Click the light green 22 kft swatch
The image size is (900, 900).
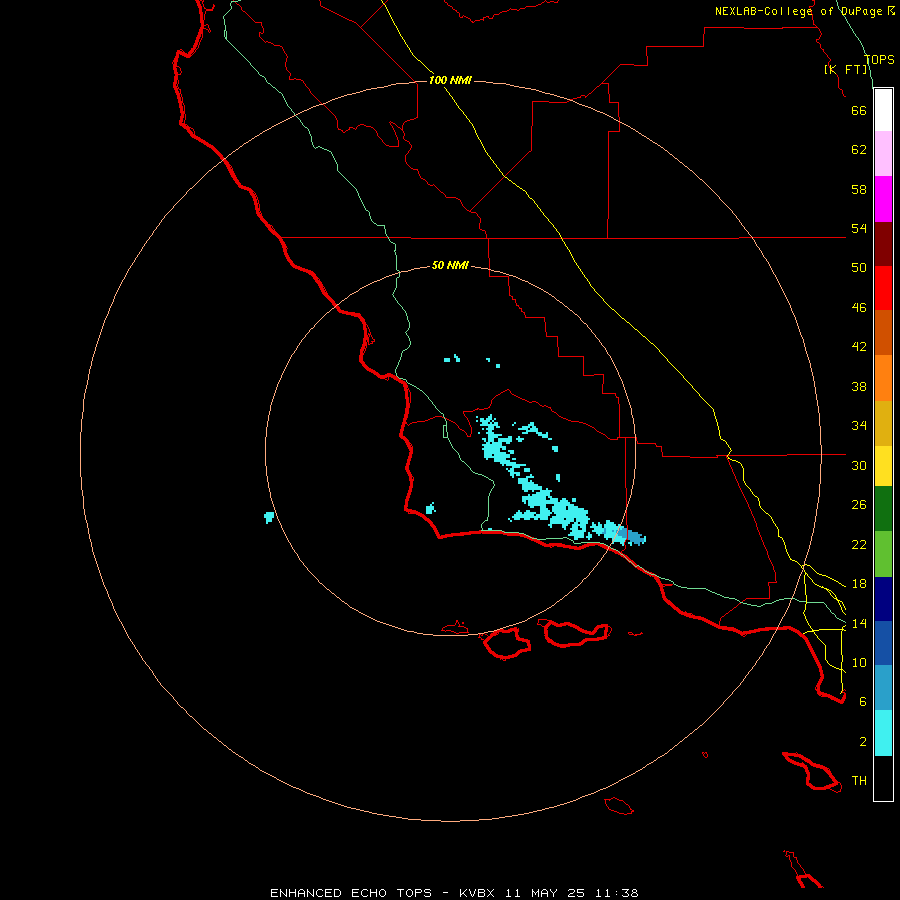point(883,554)
